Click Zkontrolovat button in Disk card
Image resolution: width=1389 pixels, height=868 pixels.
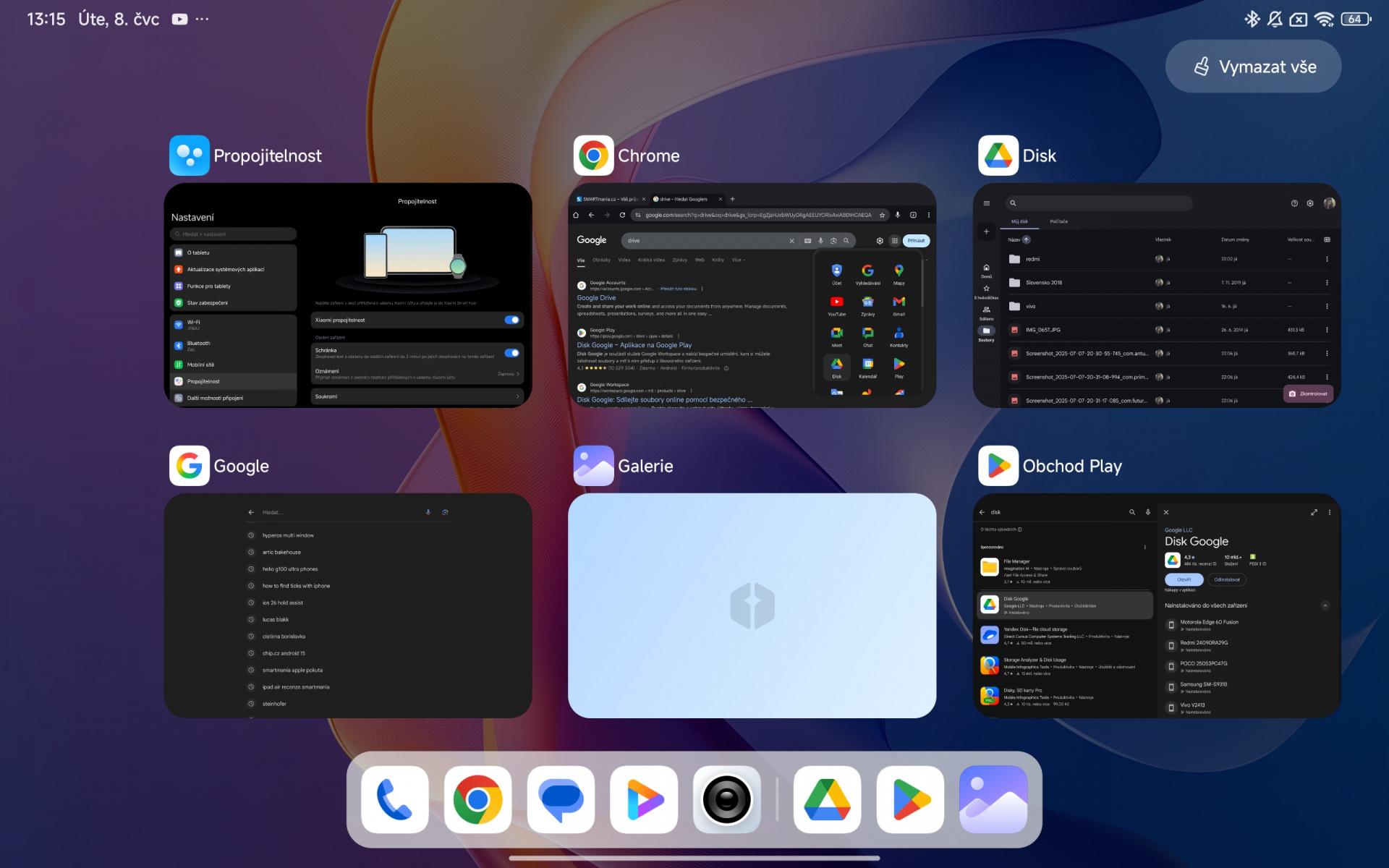coord(1308,393)
